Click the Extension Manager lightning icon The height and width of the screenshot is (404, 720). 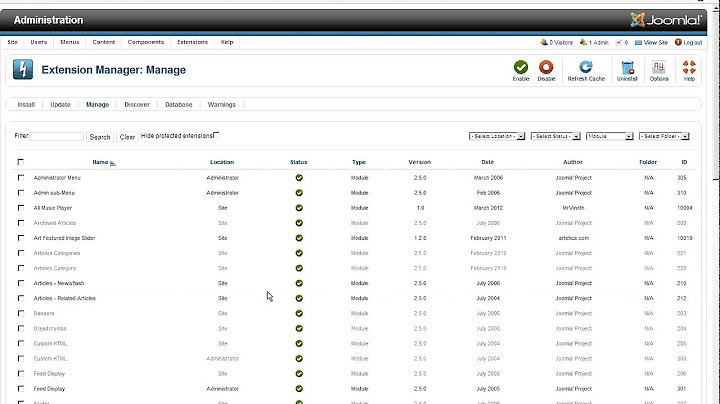tap(23, 69)
